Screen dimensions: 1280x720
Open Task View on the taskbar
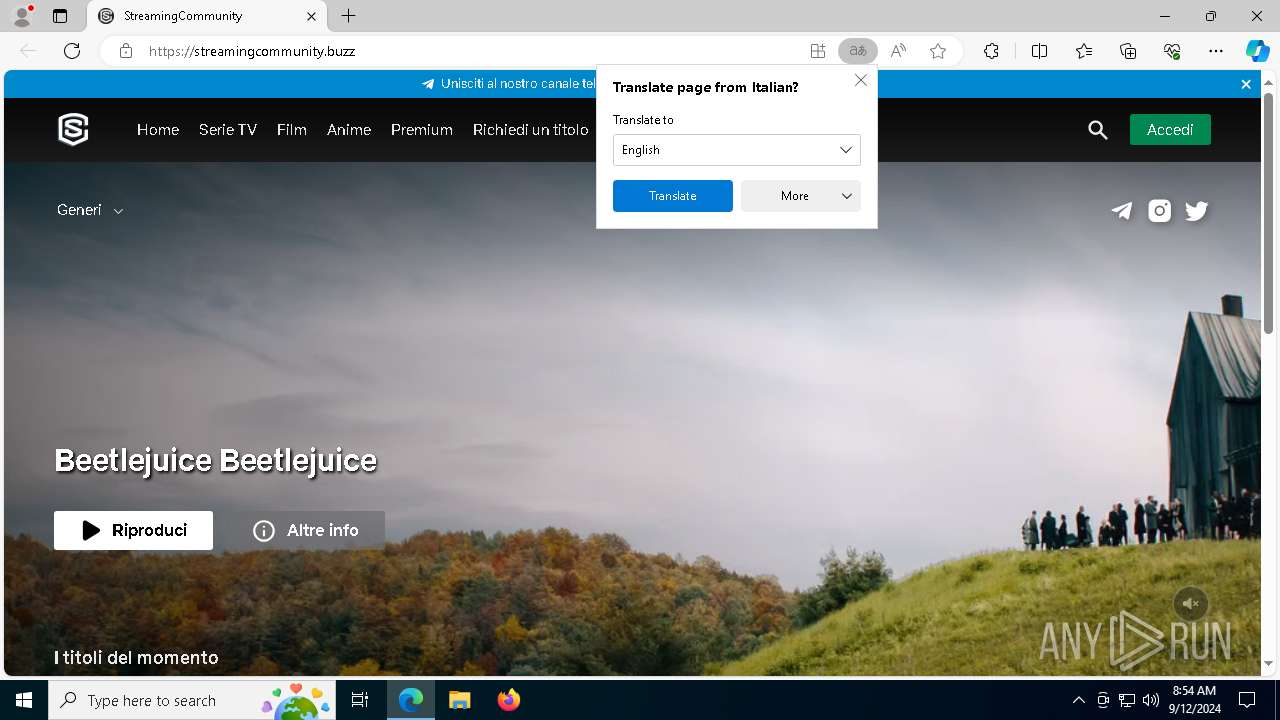click(x=360, y=700)
